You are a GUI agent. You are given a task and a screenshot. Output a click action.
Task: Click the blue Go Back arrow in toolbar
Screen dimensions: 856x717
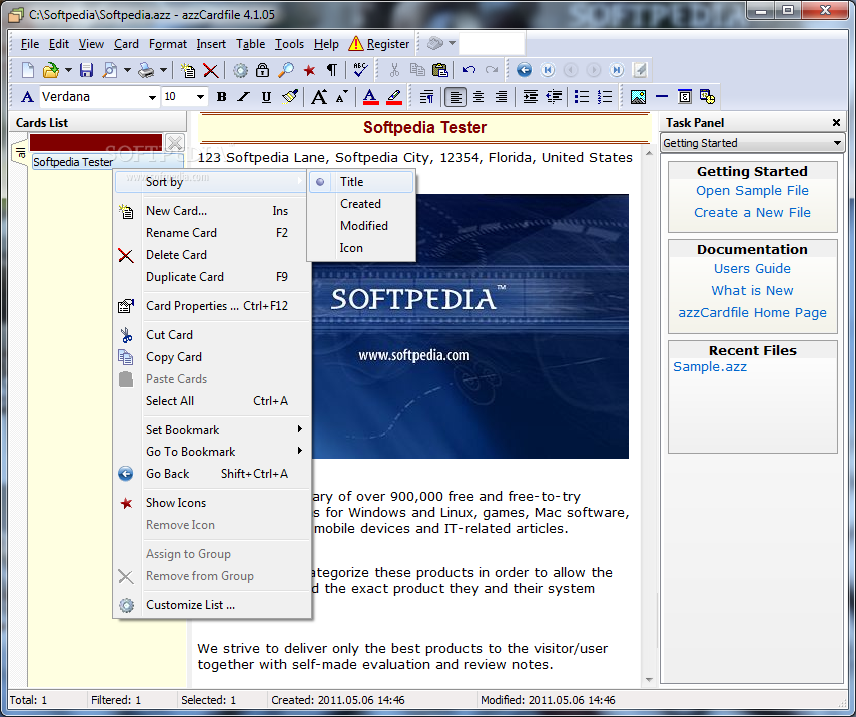[524, 70]
